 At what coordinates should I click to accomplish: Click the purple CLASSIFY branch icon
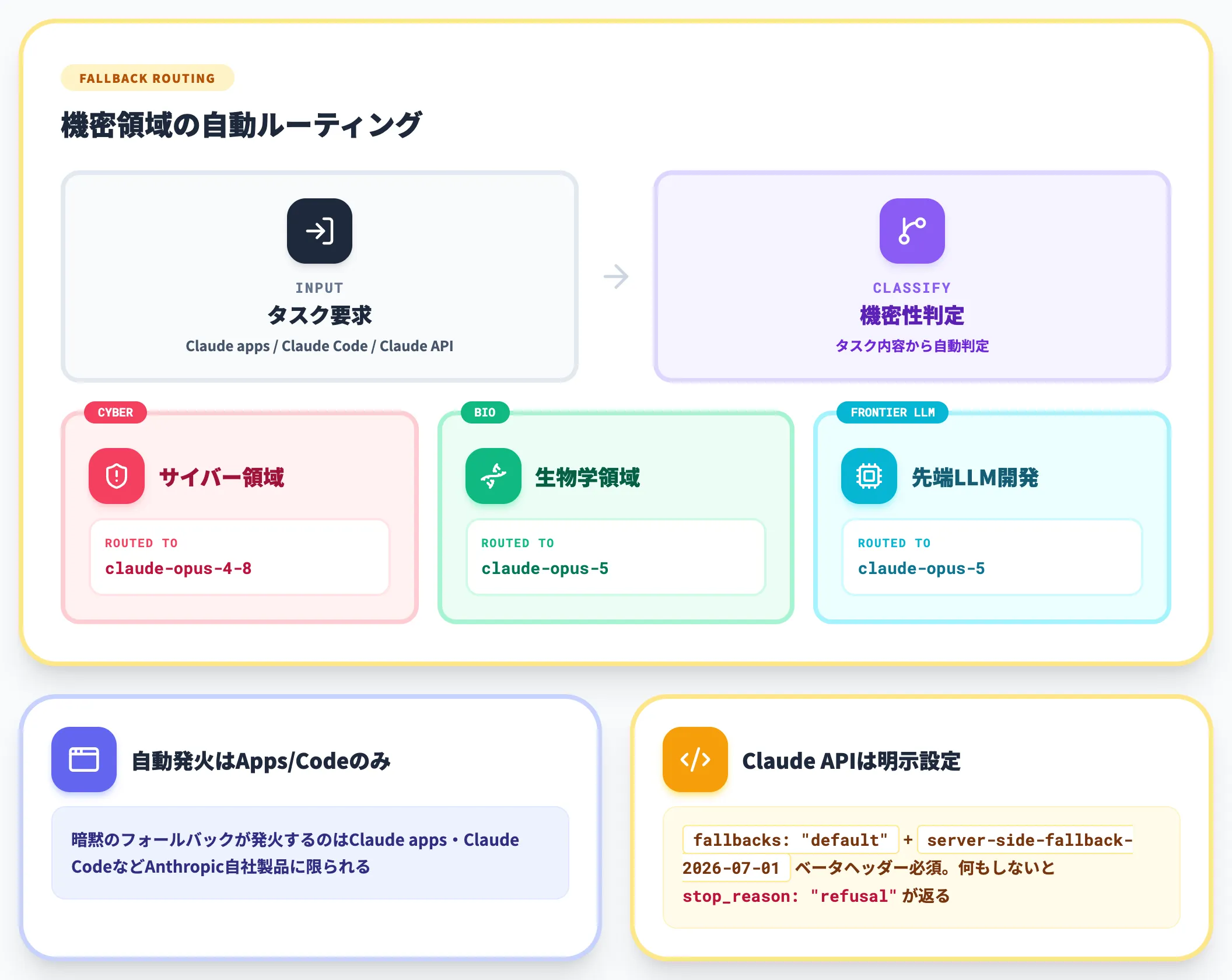[912, 231]
